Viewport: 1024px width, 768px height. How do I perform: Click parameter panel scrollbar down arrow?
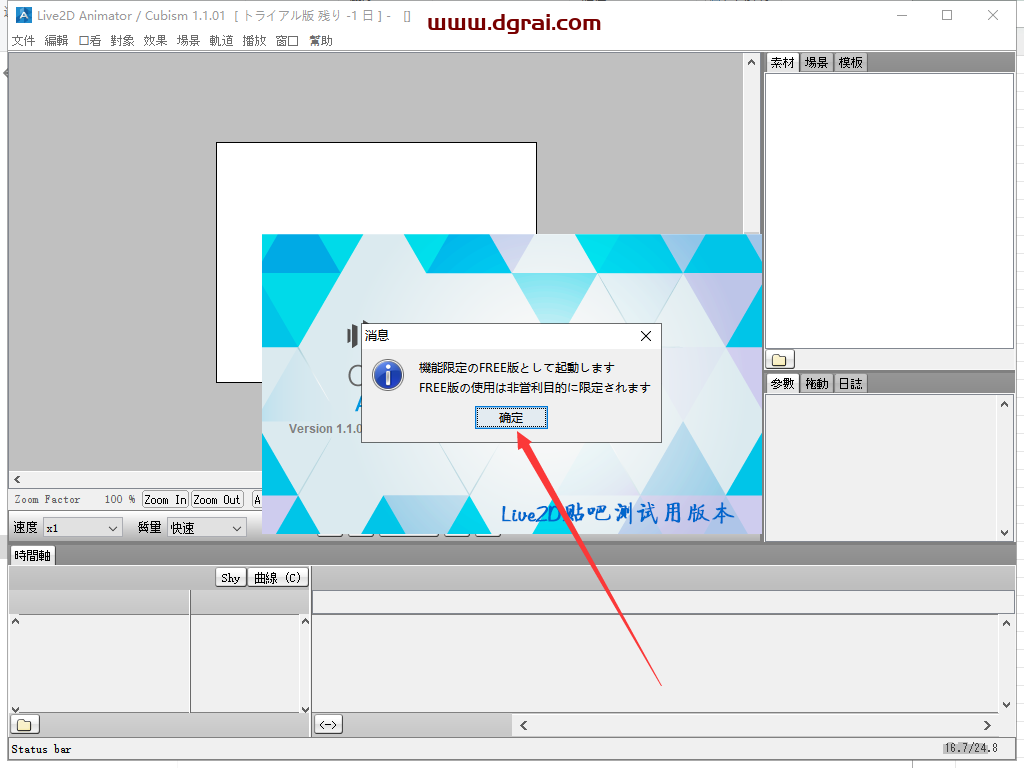click(1004, 533)
